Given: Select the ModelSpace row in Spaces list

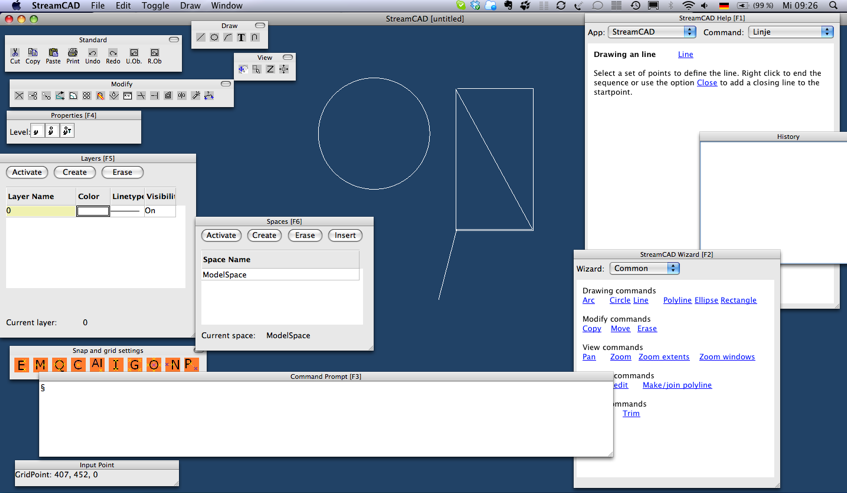Looking at the screenshot, I should 280,274.
